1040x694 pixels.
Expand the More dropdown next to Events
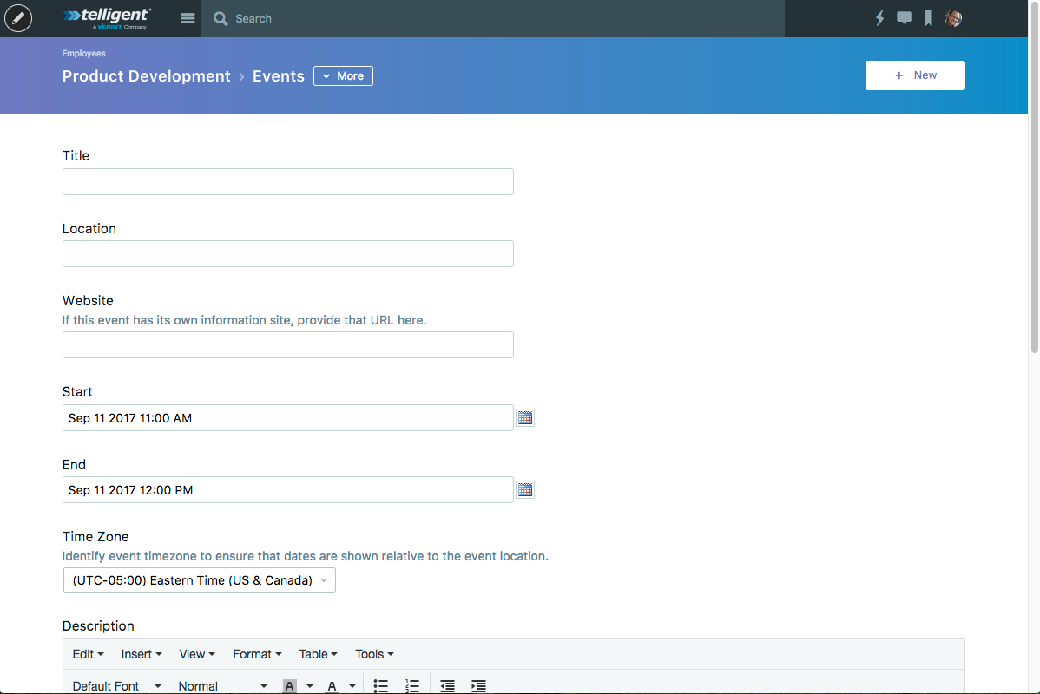point(343,76)
